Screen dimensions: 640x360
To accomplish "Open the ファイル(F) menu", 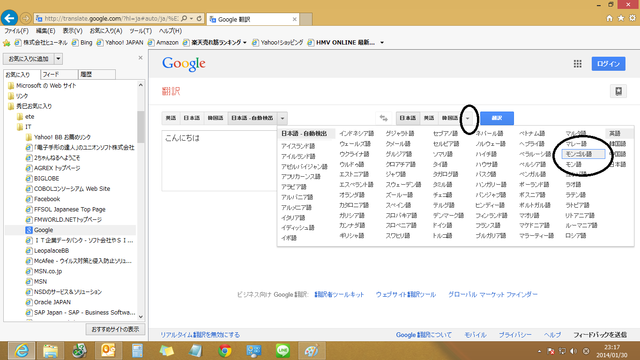I will [16, 31].
